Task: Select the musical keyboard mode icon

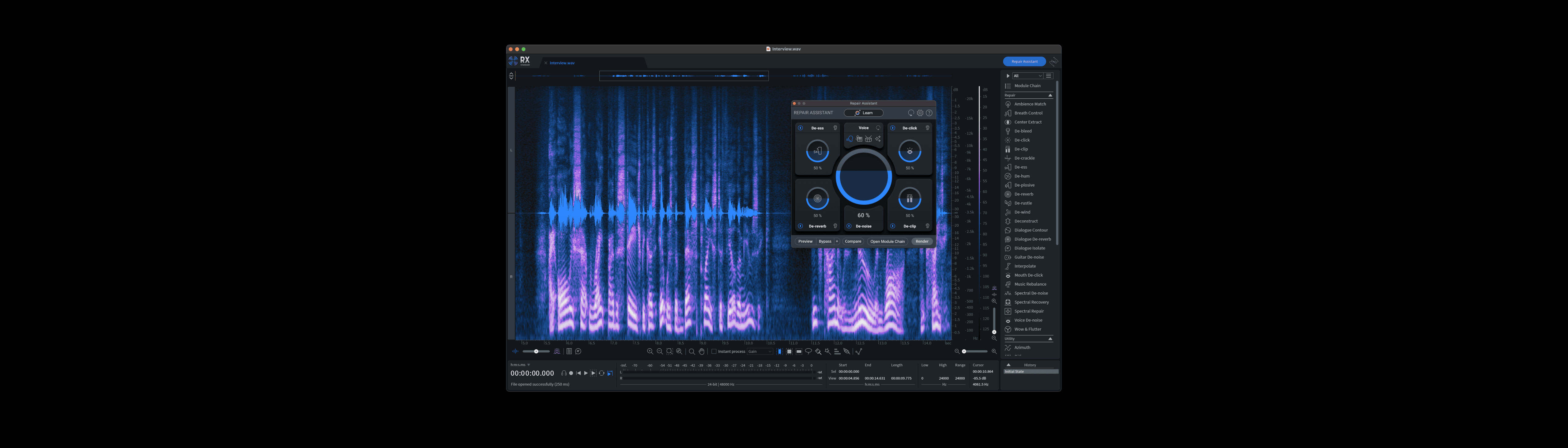Action: coord(859,139)
